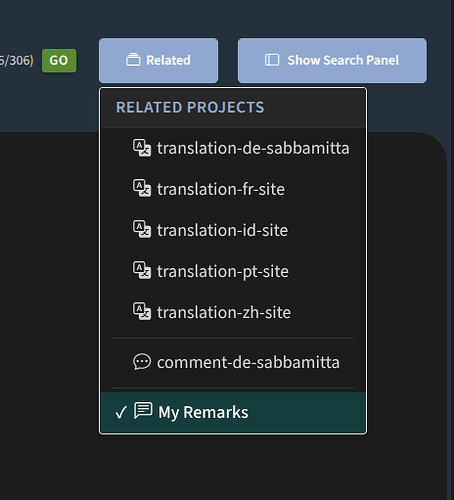Screen dimensions: 454x500
Task: Select translation-de-sabbamitta project
Action: pyautogui.click(x=233, y=148)
